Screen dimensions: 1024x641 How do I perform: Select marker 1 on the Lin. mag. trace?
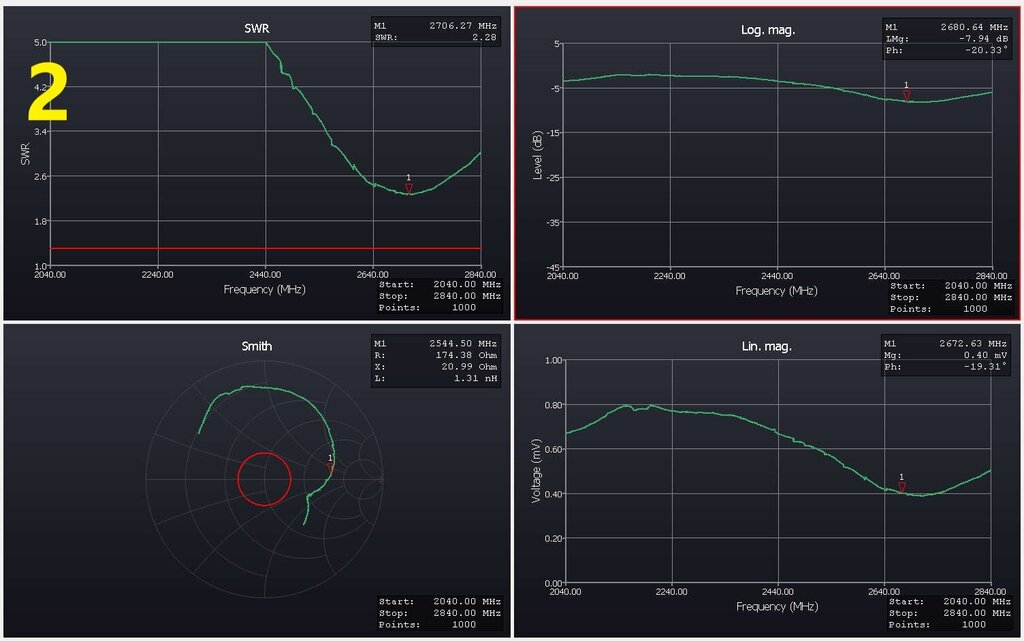coord(902,486)
